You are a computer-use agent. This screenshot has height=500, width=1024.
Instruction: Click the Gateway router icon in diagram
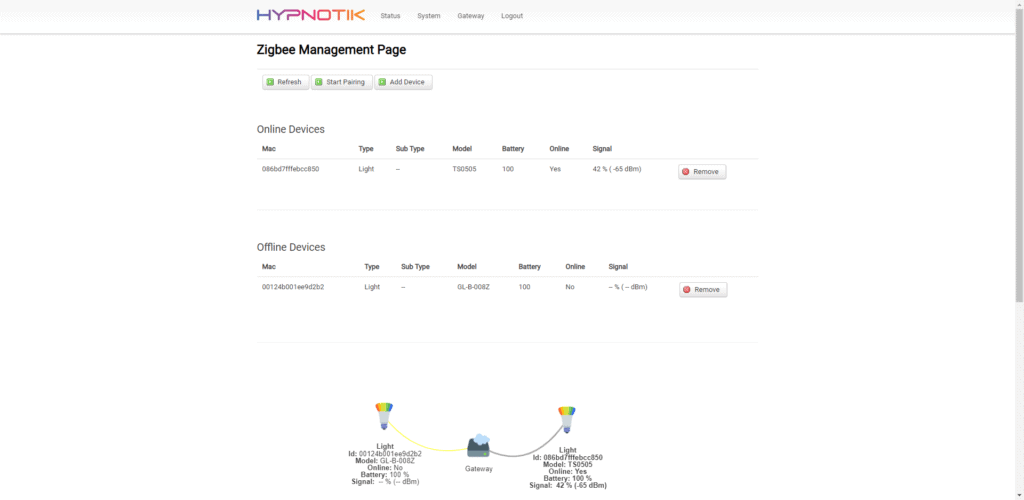click(479, 446)
